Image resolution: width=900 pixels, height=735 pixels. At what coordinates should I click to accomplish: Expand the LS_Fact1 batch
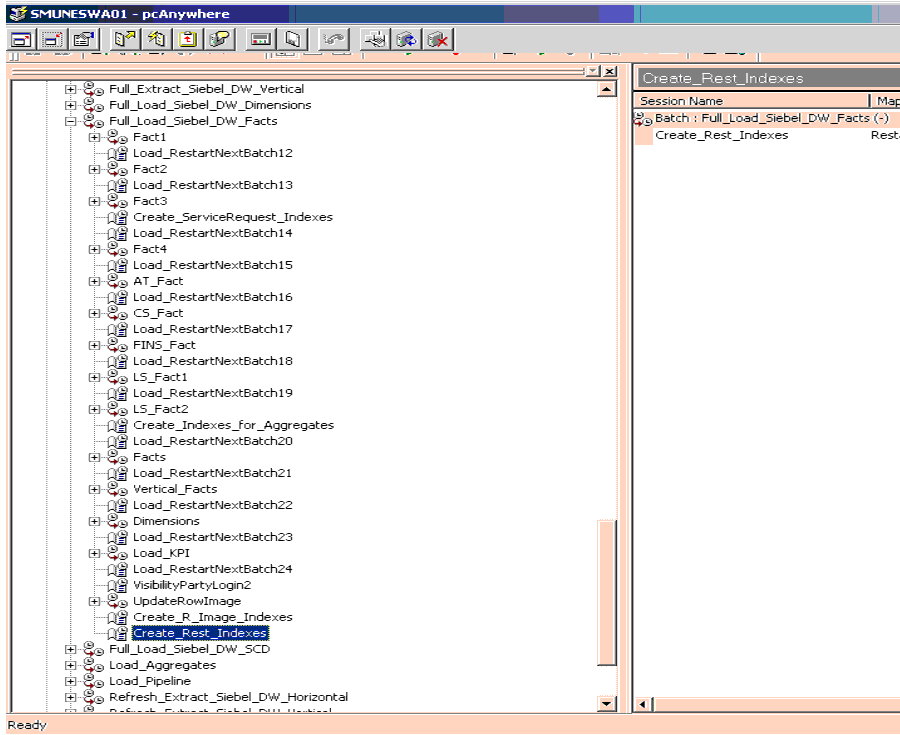(x=94, y=378)
